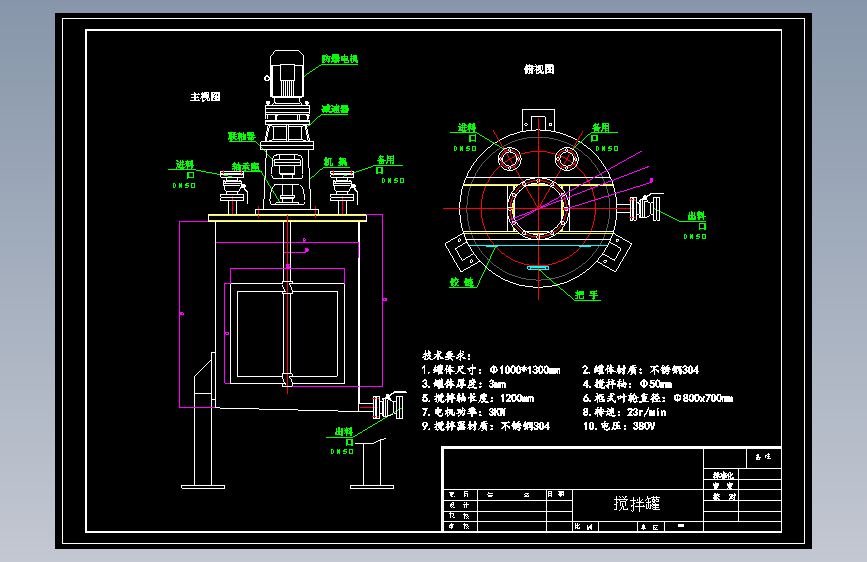Click 备用口 label in the 俯视图
Screen dimensions: 867x562
tap(600, 132)
